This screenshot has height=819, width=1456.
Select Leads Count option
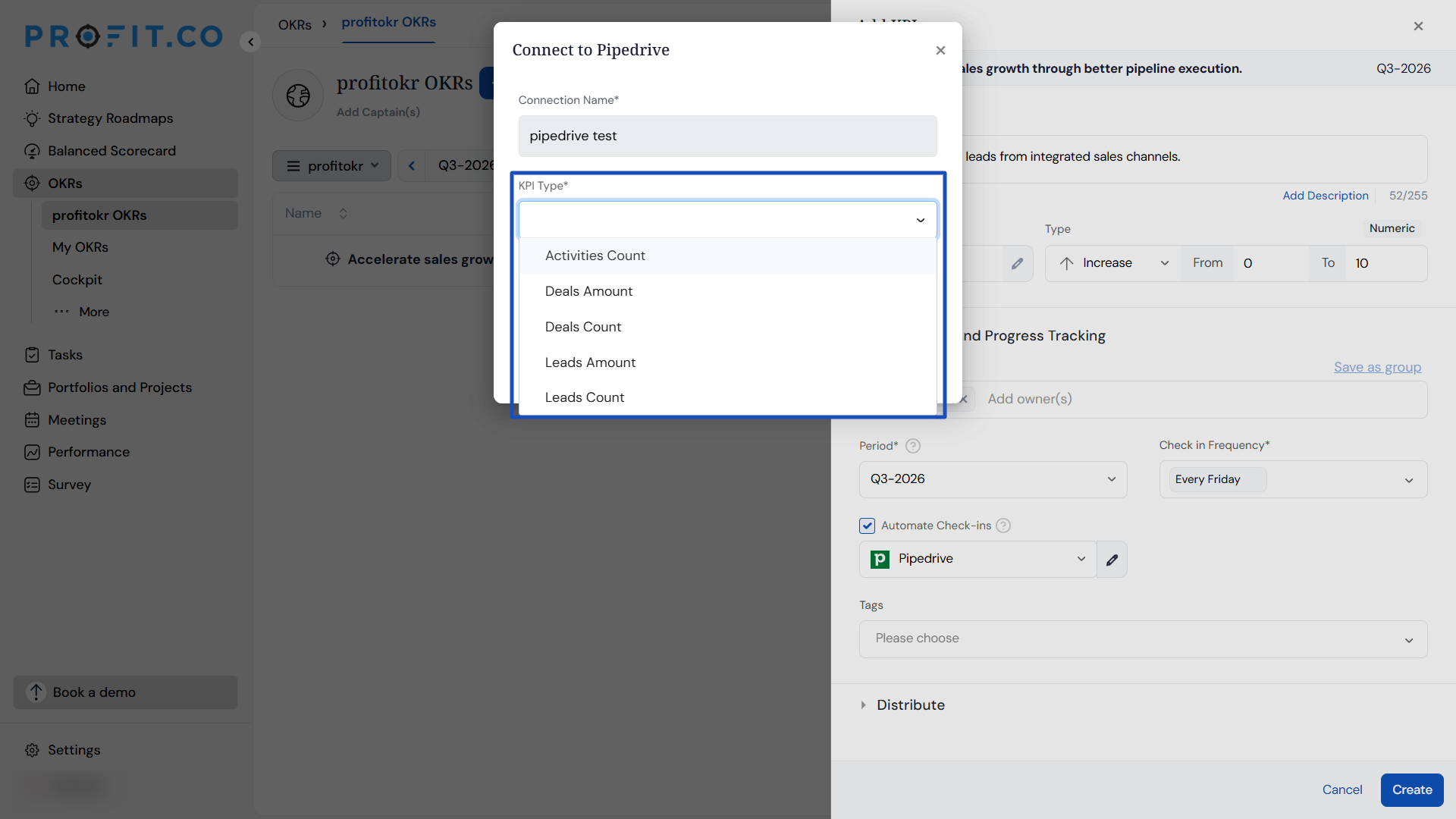tap(728, 397)
